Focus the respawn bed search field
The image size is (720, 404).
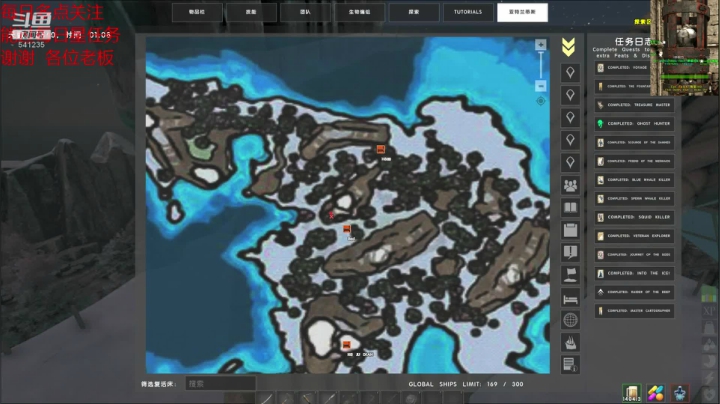[220, 383]
